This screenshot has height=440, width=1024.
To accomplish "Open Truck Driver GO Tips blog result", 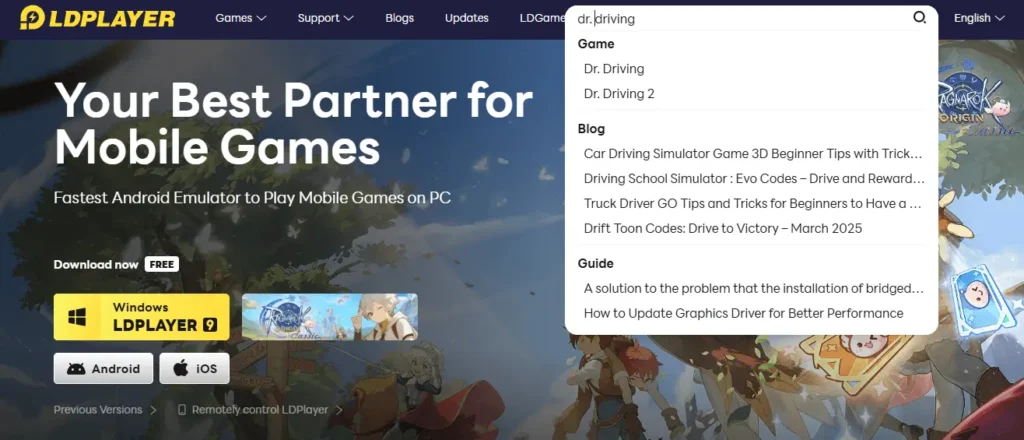I will click(753, 204).
